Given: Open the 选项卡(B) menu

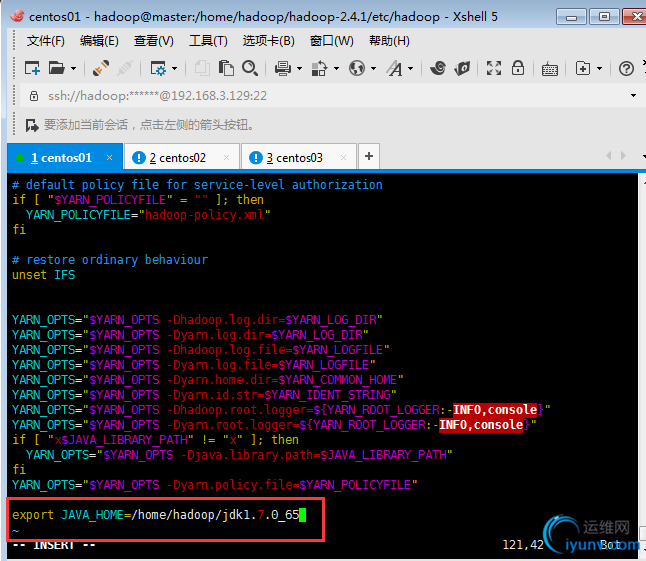Looking at the screenshot, I should 268,41.
